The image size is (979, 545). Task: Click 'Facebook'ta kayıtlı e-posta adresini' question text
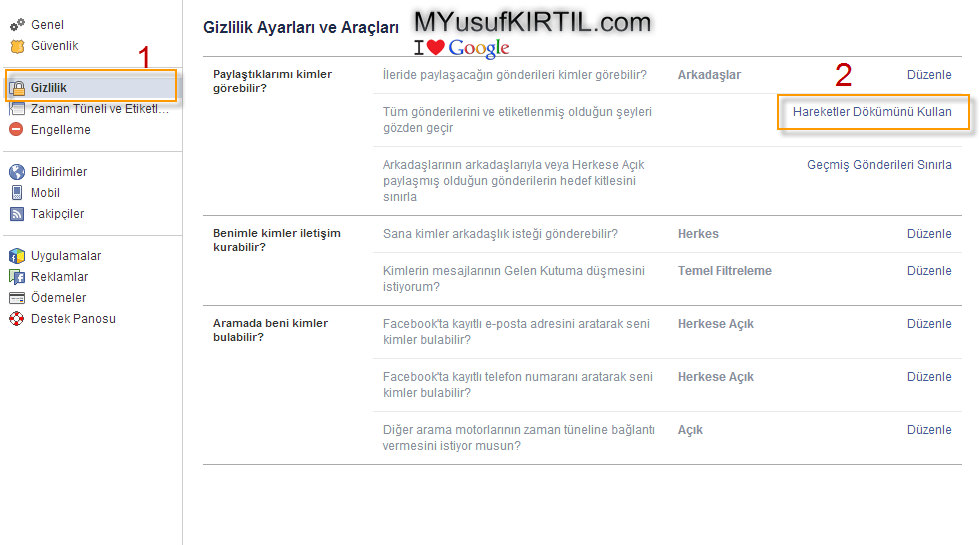[516, 331]
